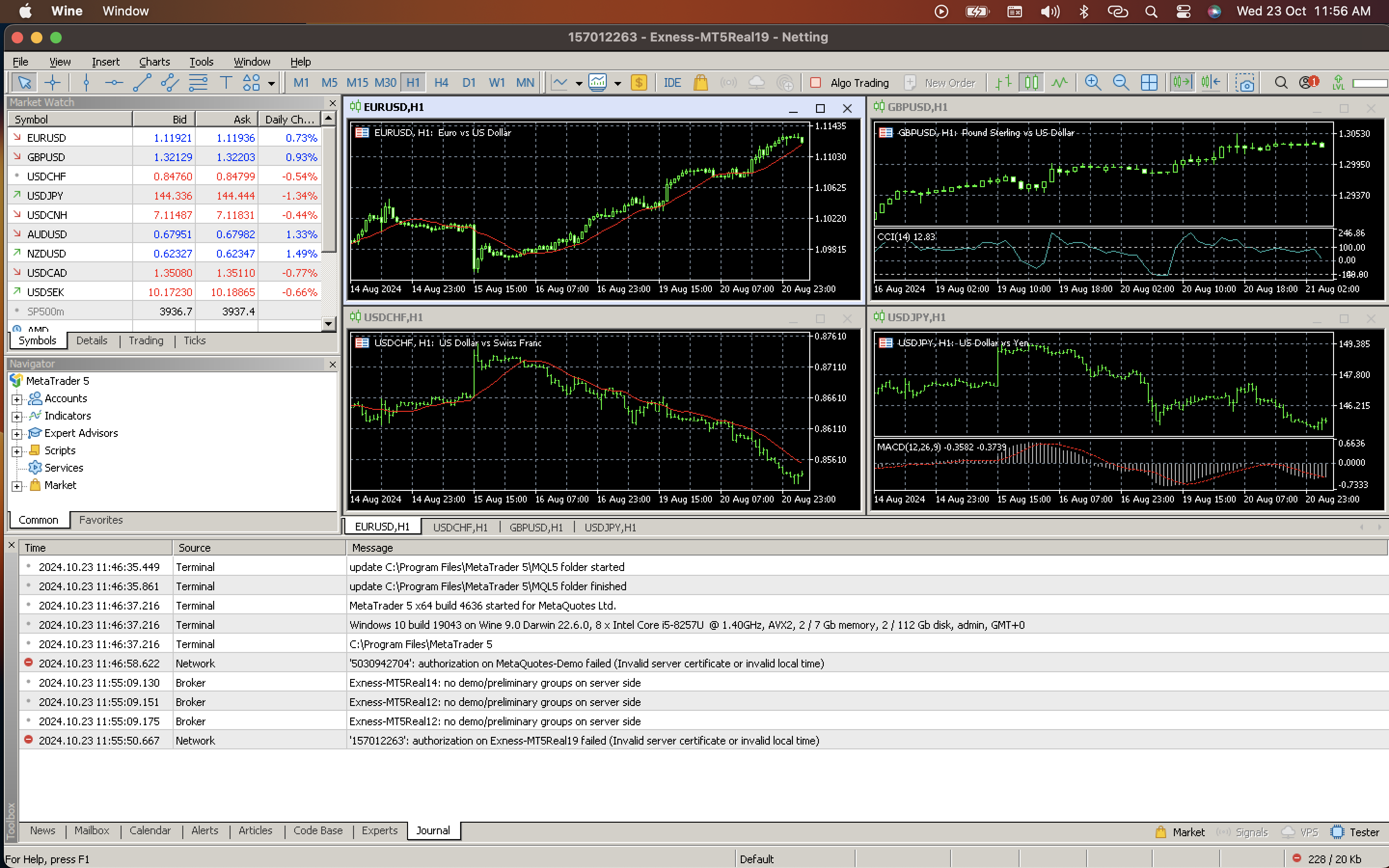The width and height of the screenshot is (1389, 868).
Task: Zoom out on the chart
Action: (x=1120, y=82)
